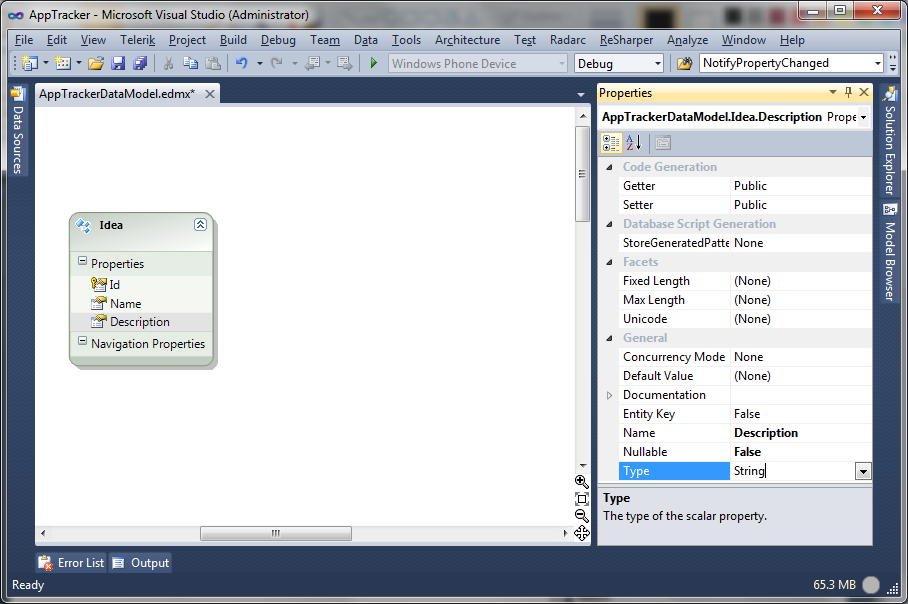Image resolution: width=908 pixels, height=604 pixels.
Task: Click the Name value field Description
Action: click(x=801, y=433)
